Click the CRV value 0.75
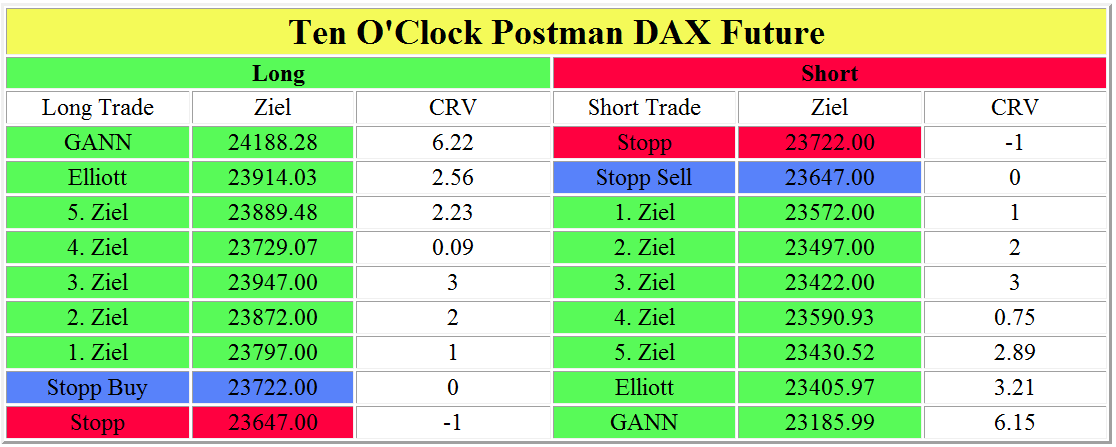 [1014, 318]
